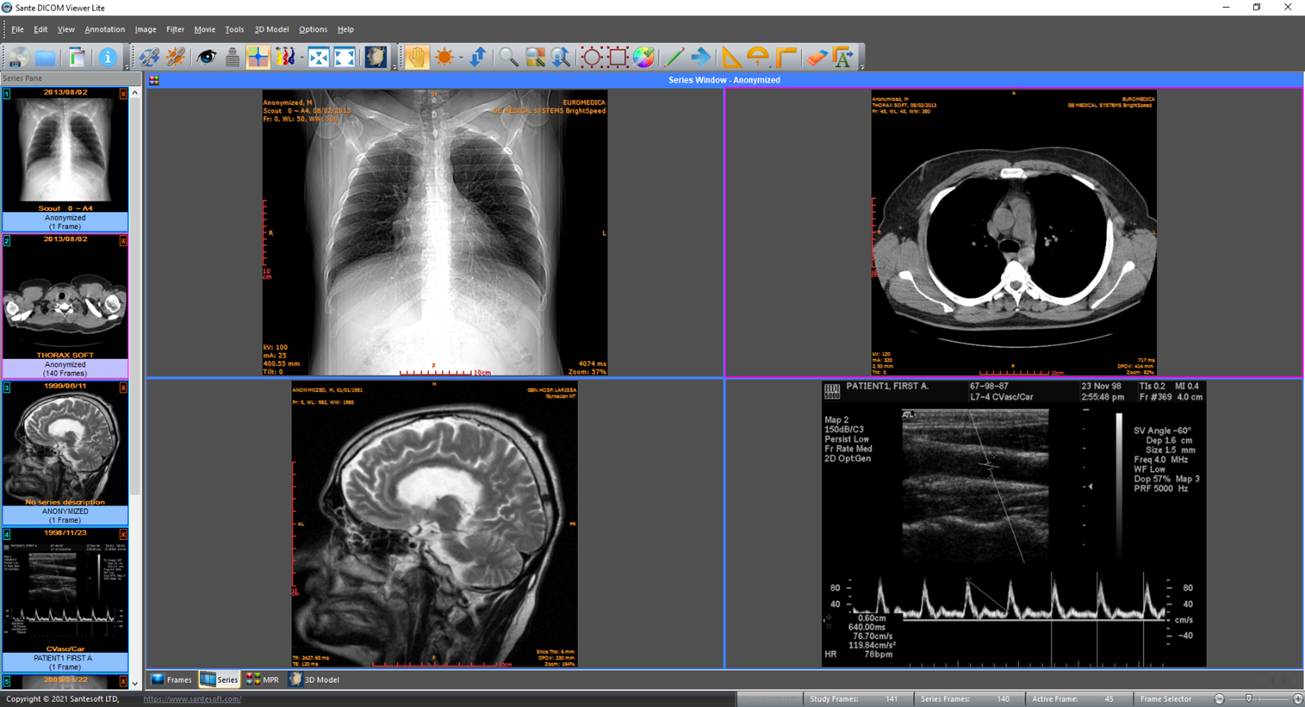Open the Filter menu
The height and width of the screenshot is (707, 1305).
coord(175,29)
